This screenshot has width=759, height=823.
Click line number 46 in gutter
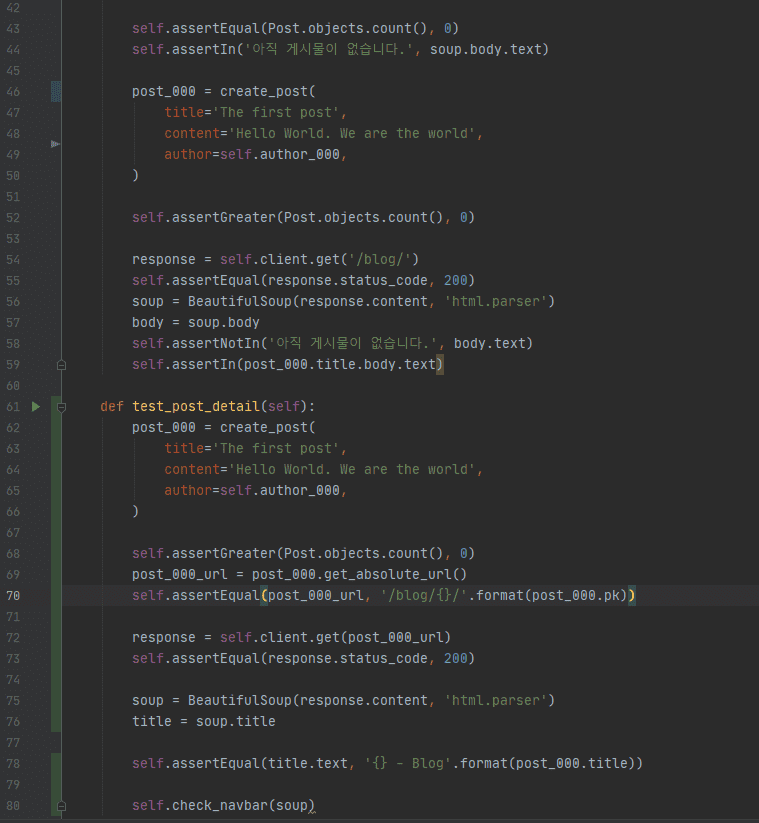point(13,92)
